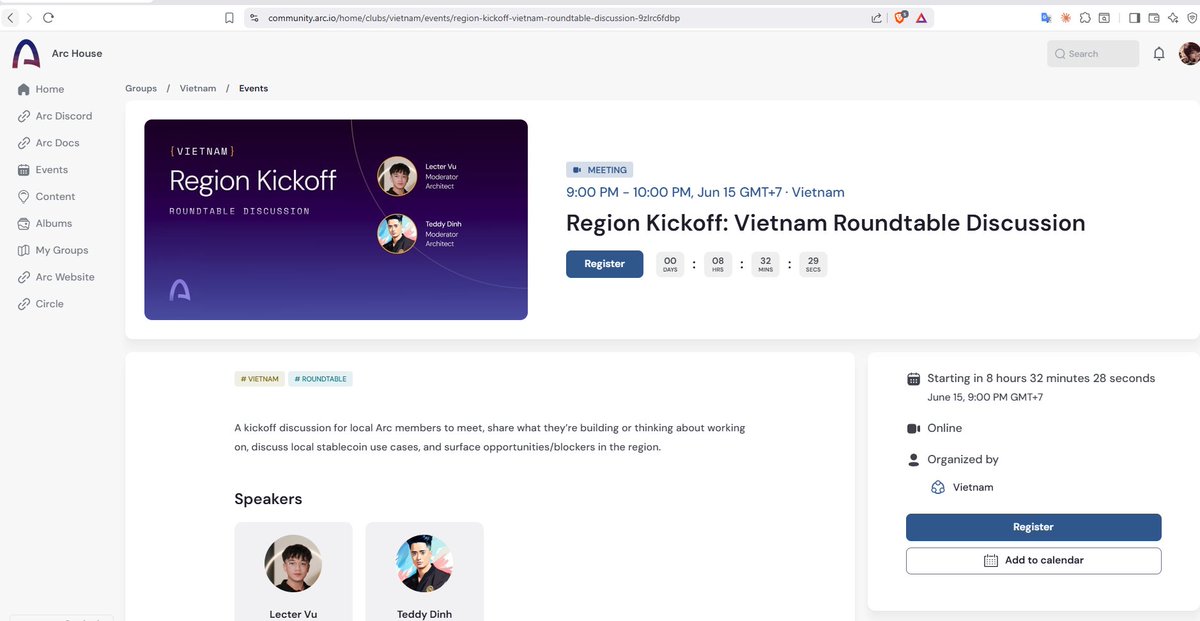Click the orange starburst extension icon
The width and height of the screenshot is (1200, 621).
(1066, 18)
